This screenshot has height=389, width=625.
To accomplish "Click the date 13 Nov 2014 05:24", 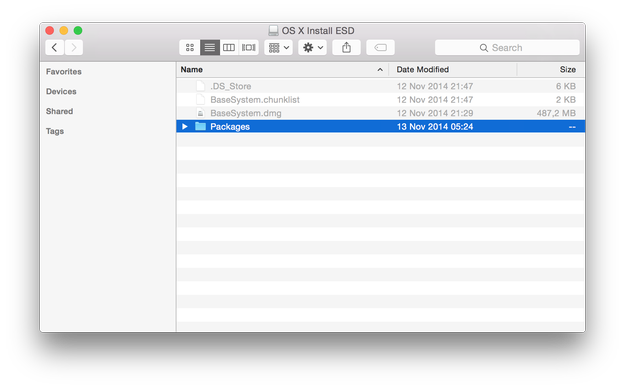I will (x=435, y=127).
